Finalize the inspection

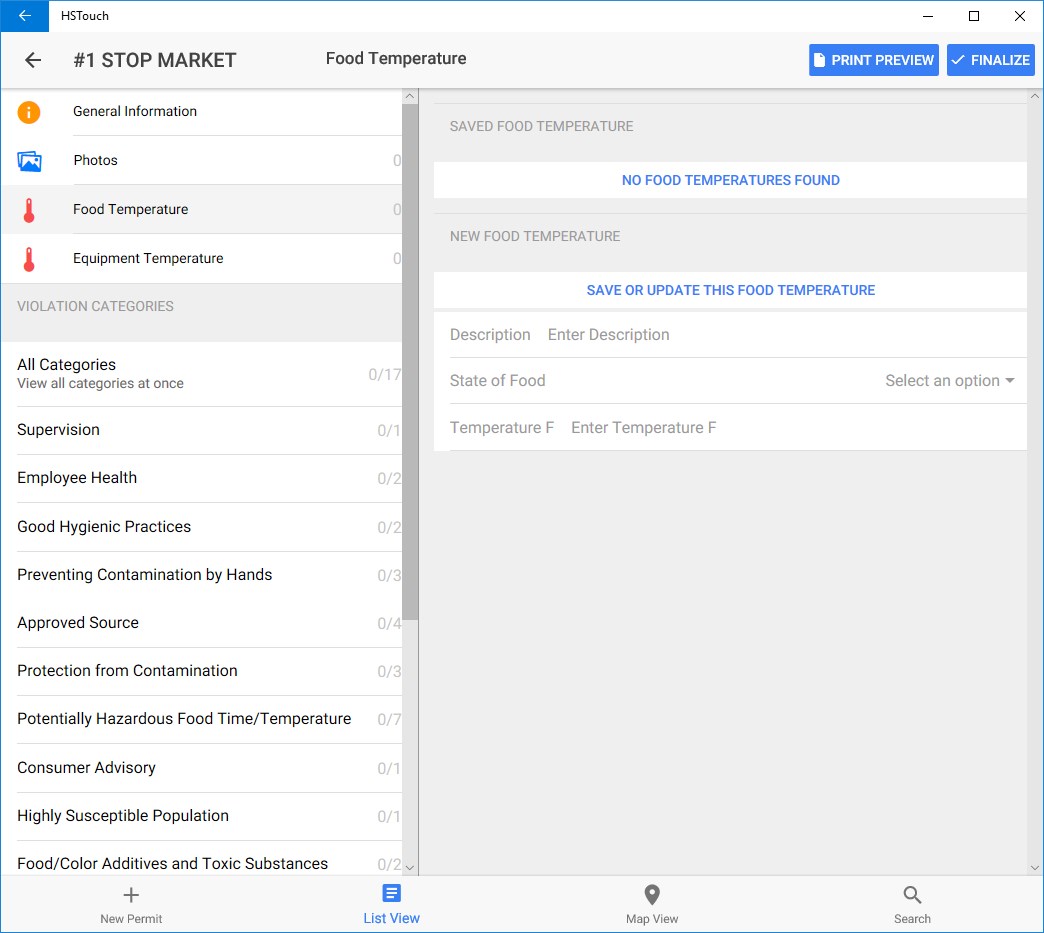[x=991, y=60]
